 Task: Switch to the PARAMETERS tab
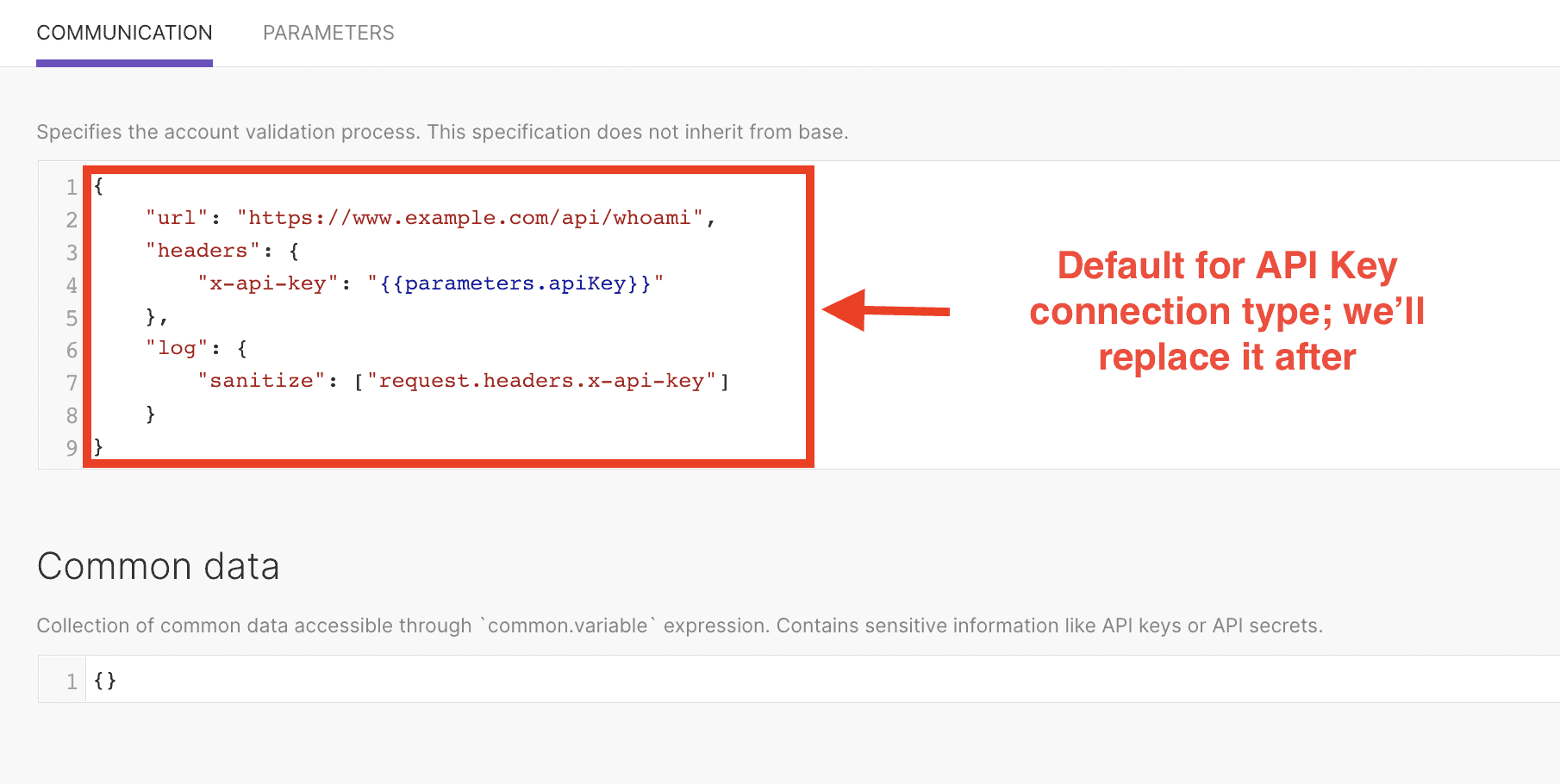(x=328, y=33)
